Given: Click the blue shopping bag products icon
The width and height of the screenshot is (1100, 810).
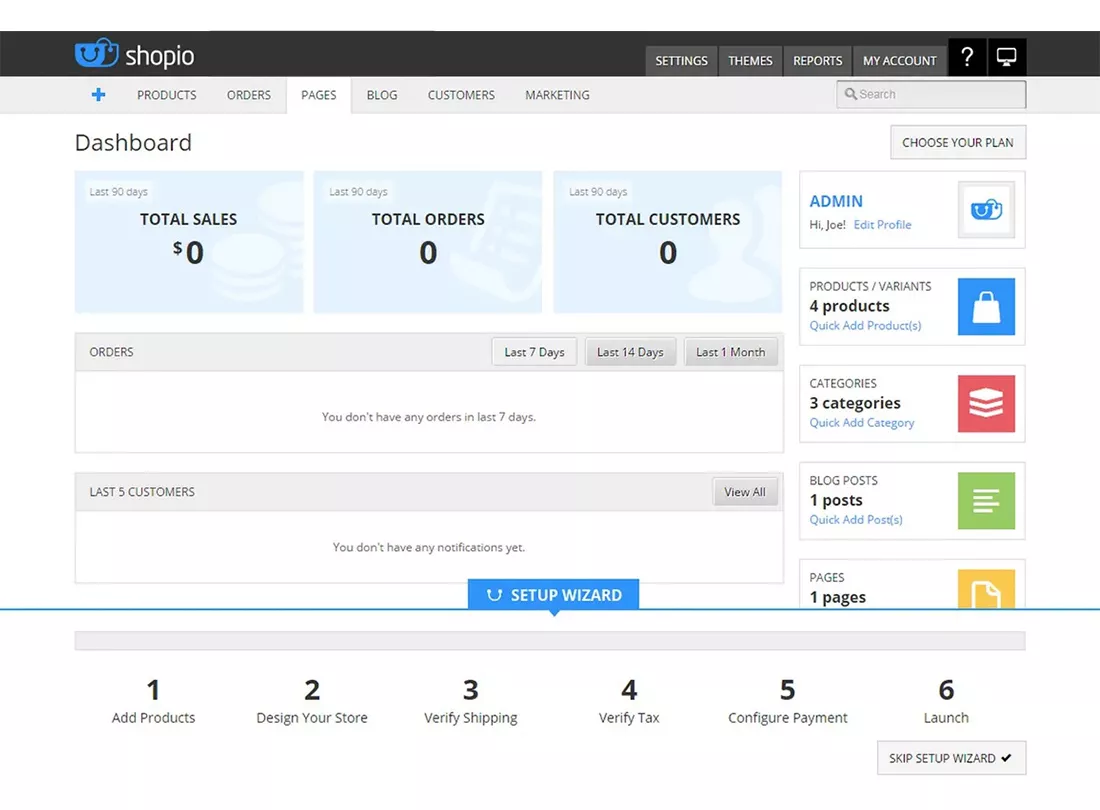Looking at the screenshot, I should click(x=986, y=306).
